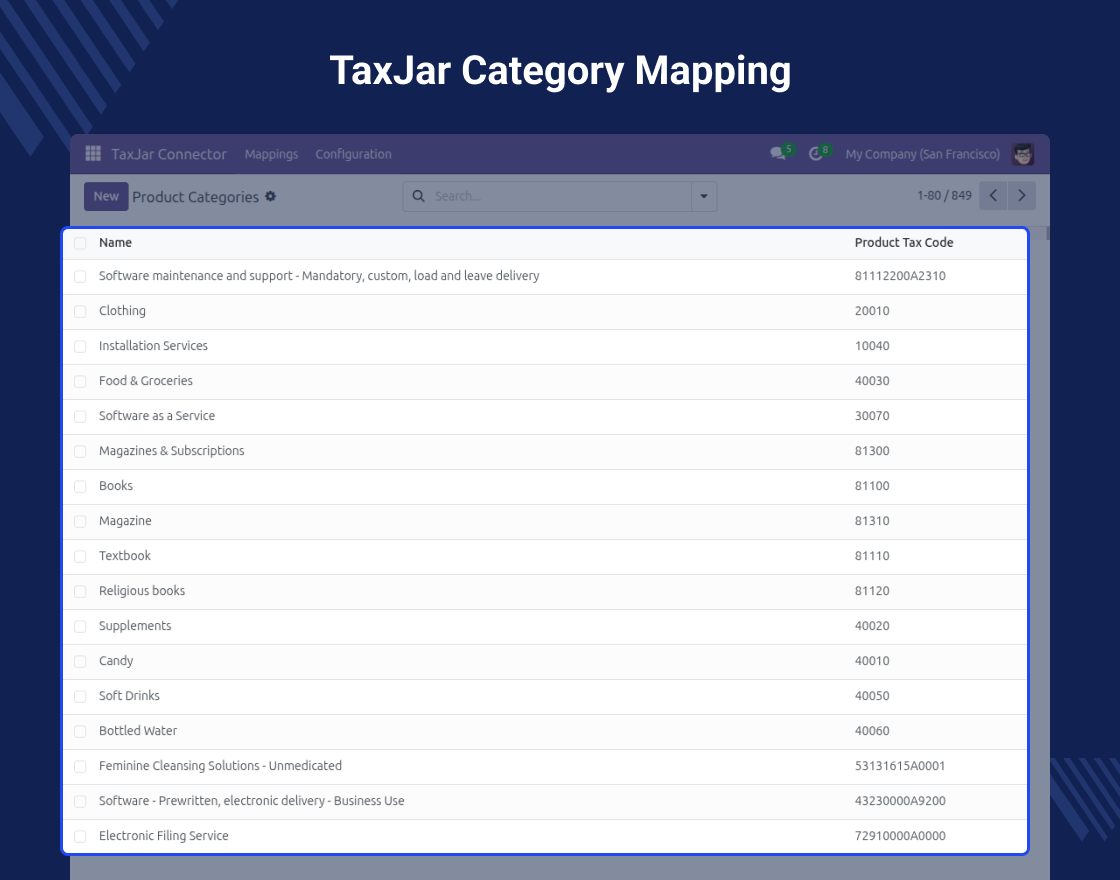Go to next page with the right chevron
Image resolution: width=1120 pixels, height=880 pixels.
click(1021, 196)
